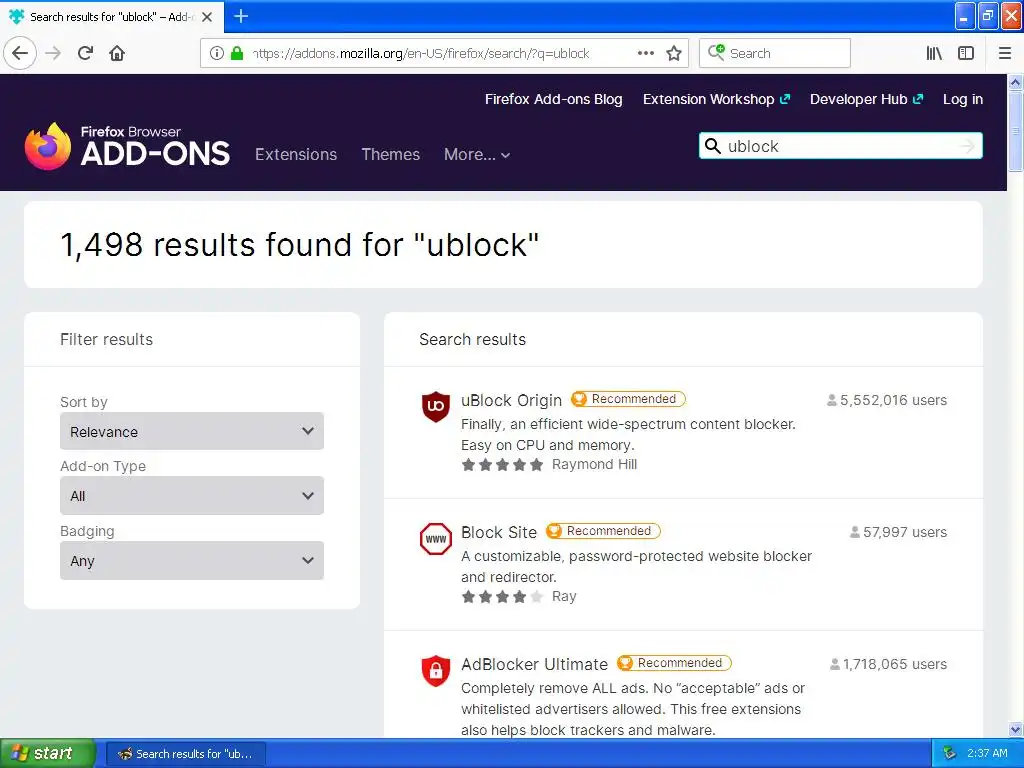Screen dimensions: 1024x768
Task: Click the Block Site www icon
Action: (x=436, y=539)
